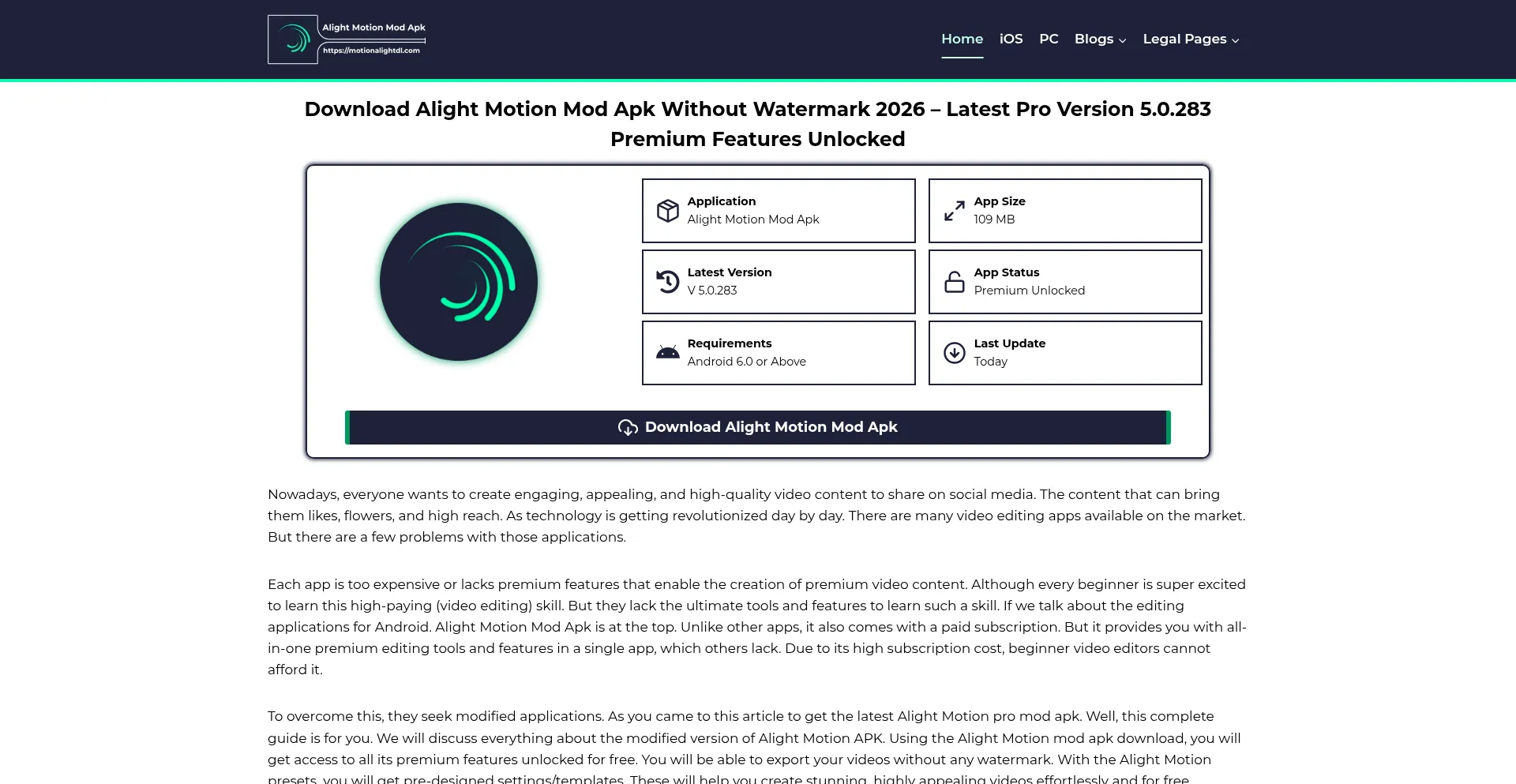Click the paragraph beginning 'Each app is too expensive'
Viewport: 1516px width, 784px height.
(756, 627)
